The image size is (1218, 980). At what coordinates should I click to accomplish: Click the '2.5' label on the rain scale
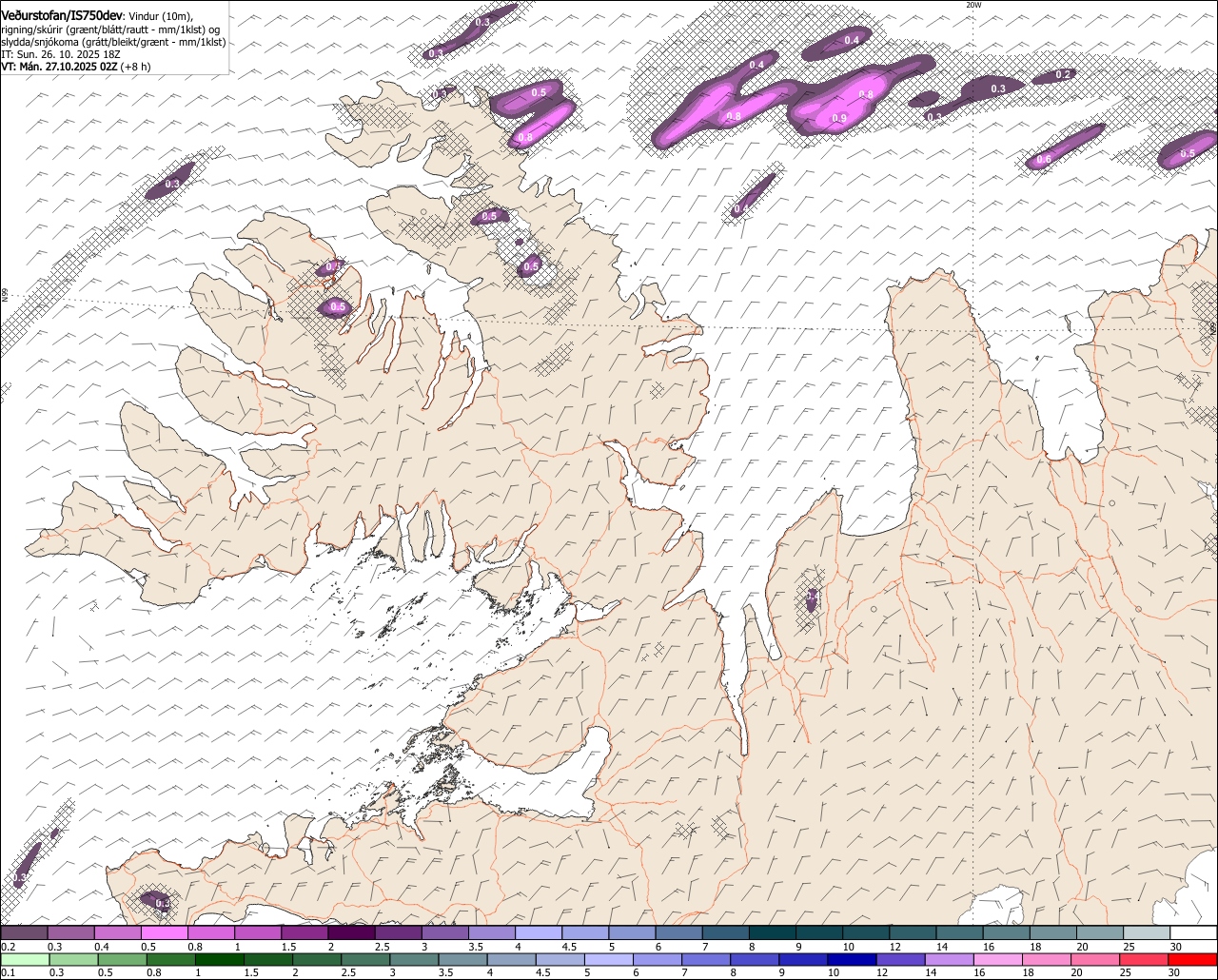coord(348,972)
